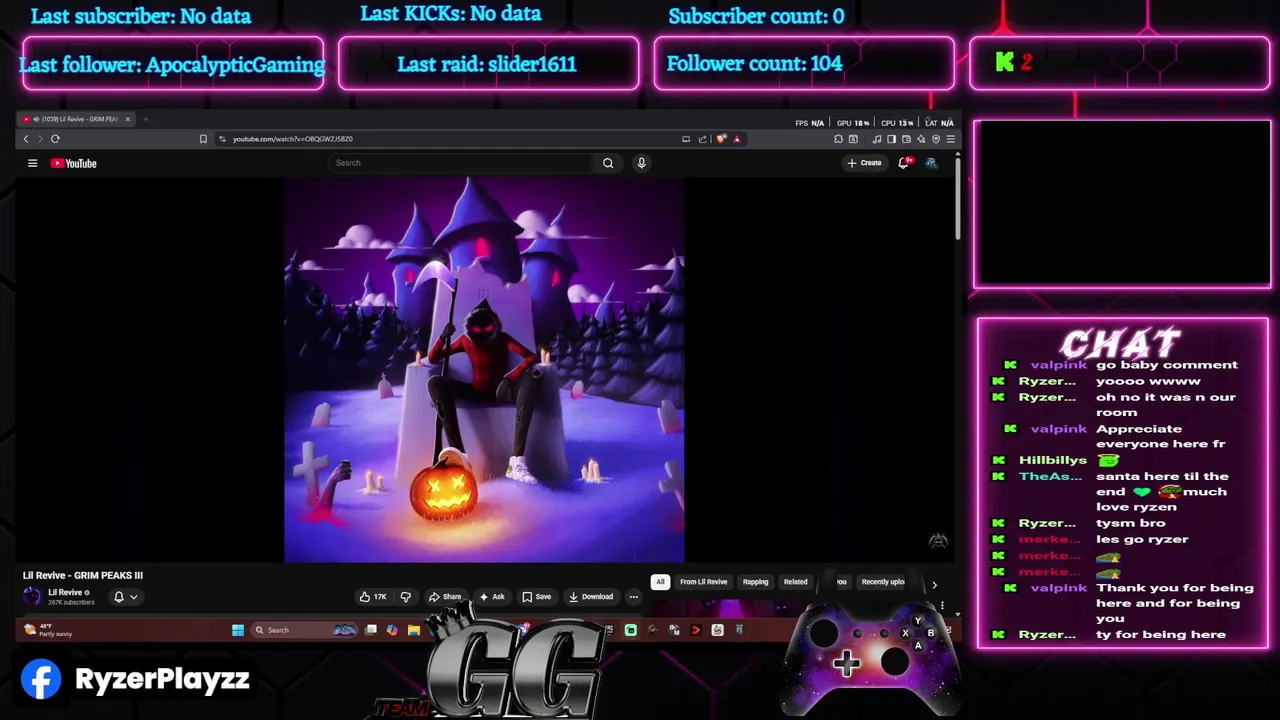1280x720 pixels.
Task: Reload the YouTube page
Action: 55,139
